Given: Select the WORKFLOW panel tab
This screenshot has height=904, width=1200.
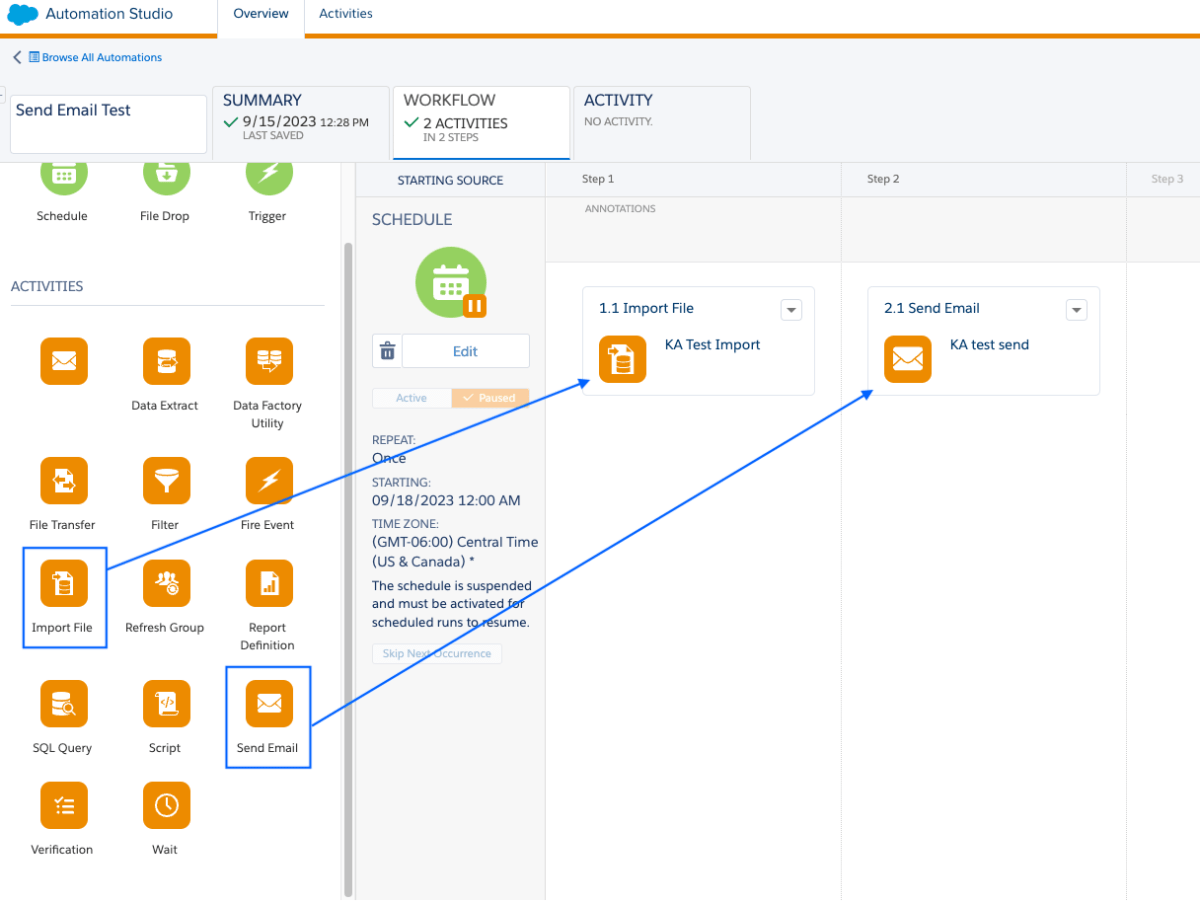Looking at the screenshot, I should point(482,121).
